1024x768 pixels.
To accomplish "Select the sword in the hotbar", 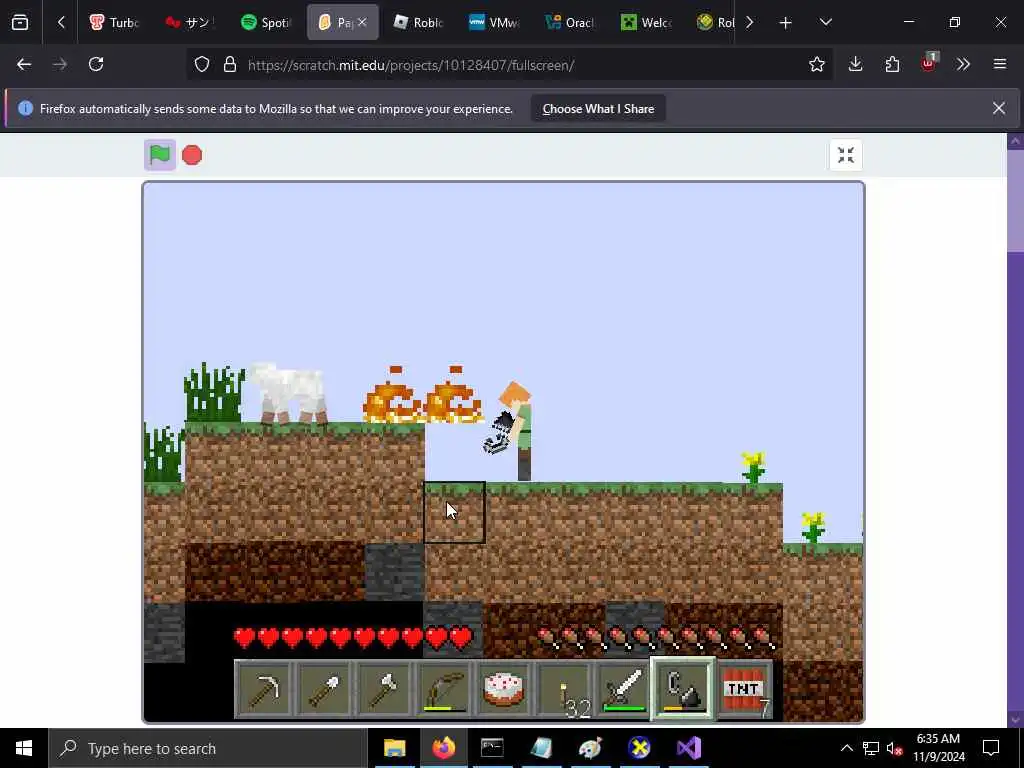I will point(624,690).
